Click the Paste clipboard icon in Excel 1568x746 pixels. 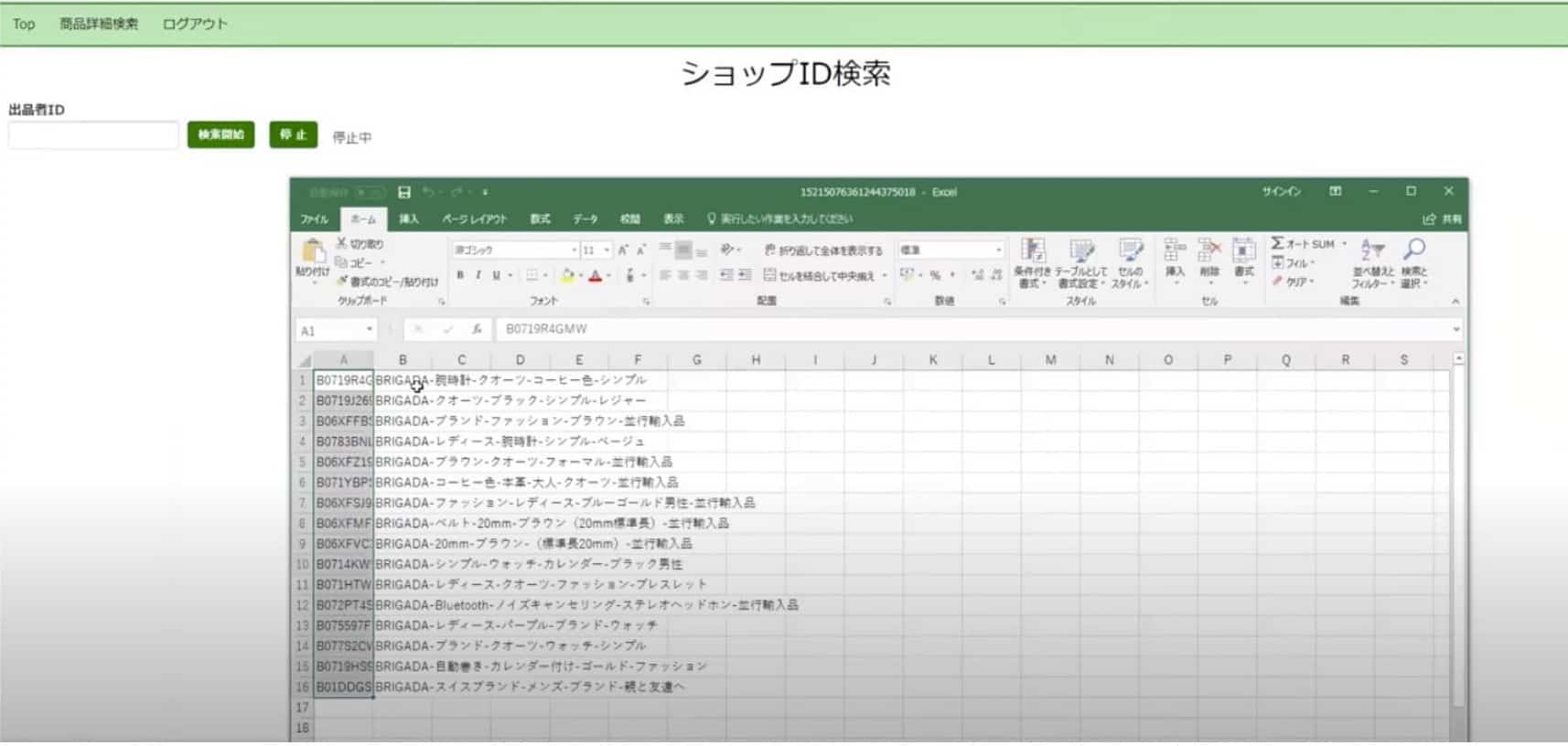312,251
